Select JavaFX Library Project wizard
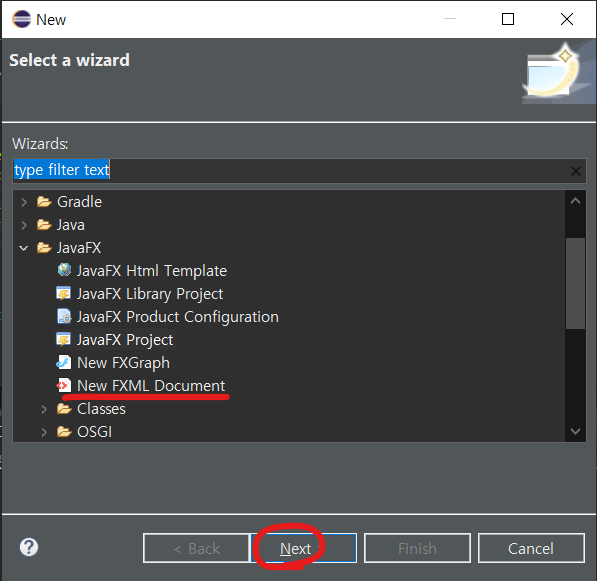Screen dimensions: 597x581 pyautogui.click(x=150, y=294)
